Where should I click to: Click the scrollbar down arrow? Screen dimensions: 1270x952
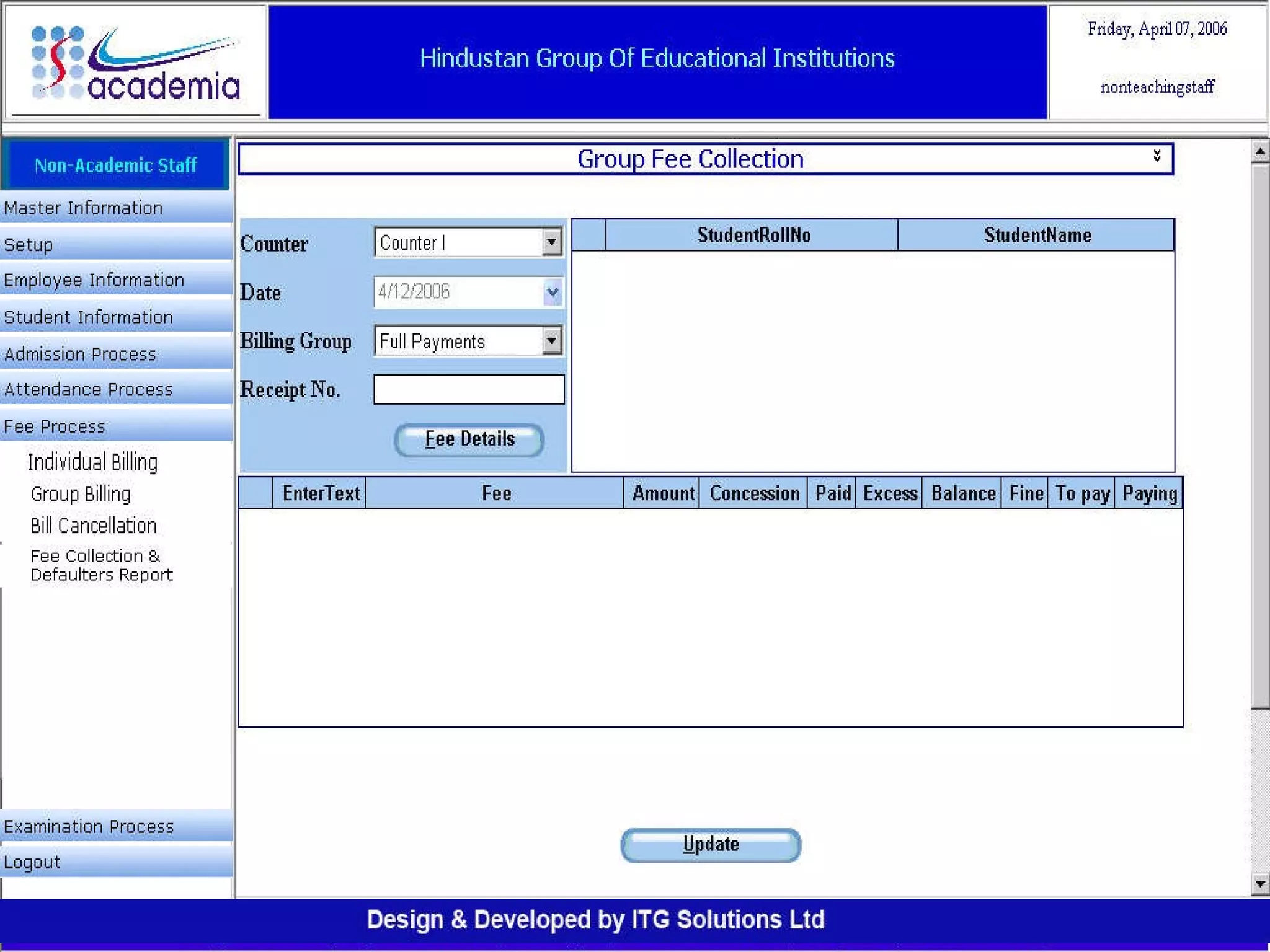pos(1259,884)
